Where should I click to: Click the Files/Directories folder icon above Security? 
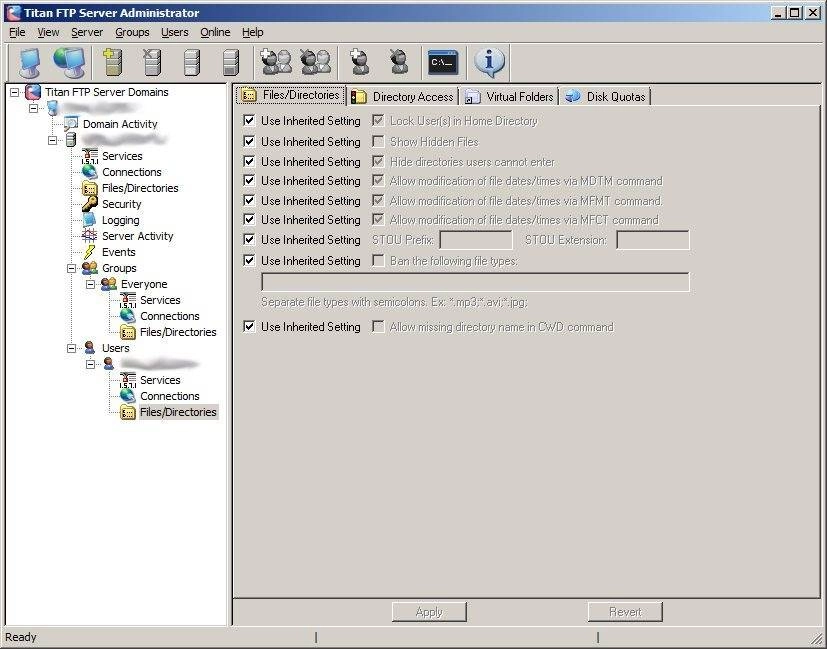90,188
